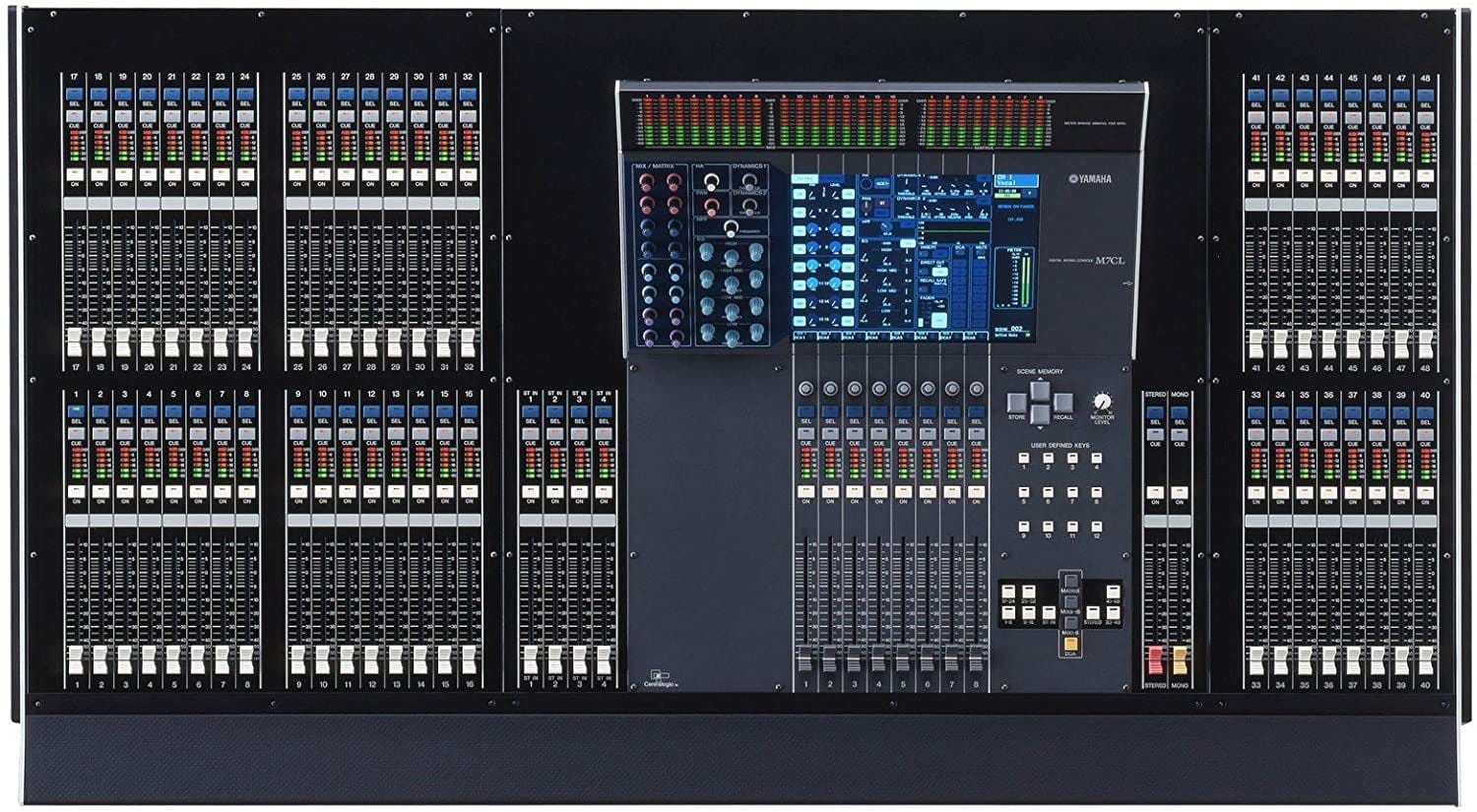Viewport: 1477px width, 812px height.
Task: Toggle the ON key of MONO master
Action: [x=1180, y=492]
